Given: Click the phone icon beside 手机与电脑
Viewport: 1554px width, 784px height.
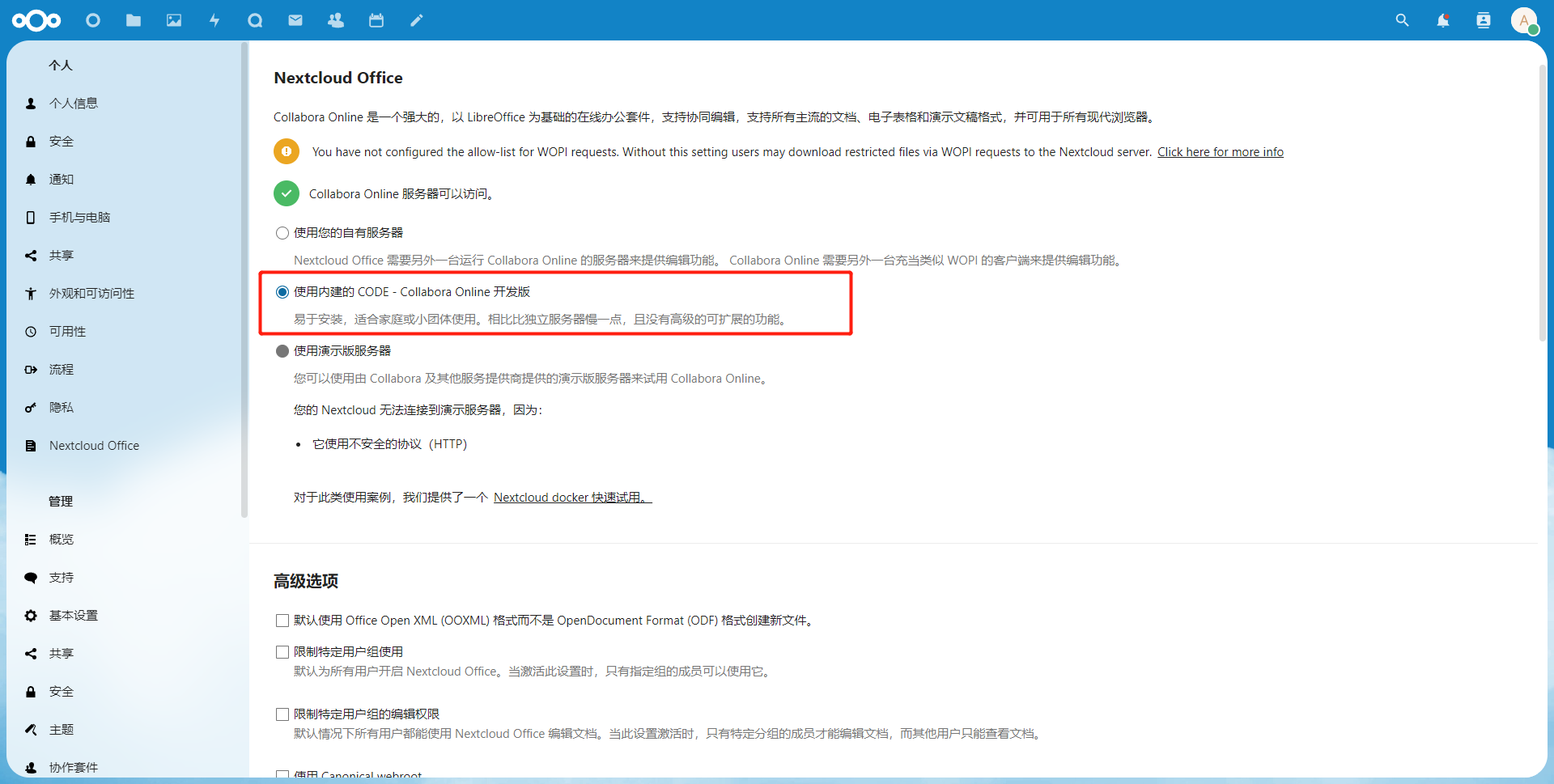Looking at the screenshot, I should [x=31, y=218].
